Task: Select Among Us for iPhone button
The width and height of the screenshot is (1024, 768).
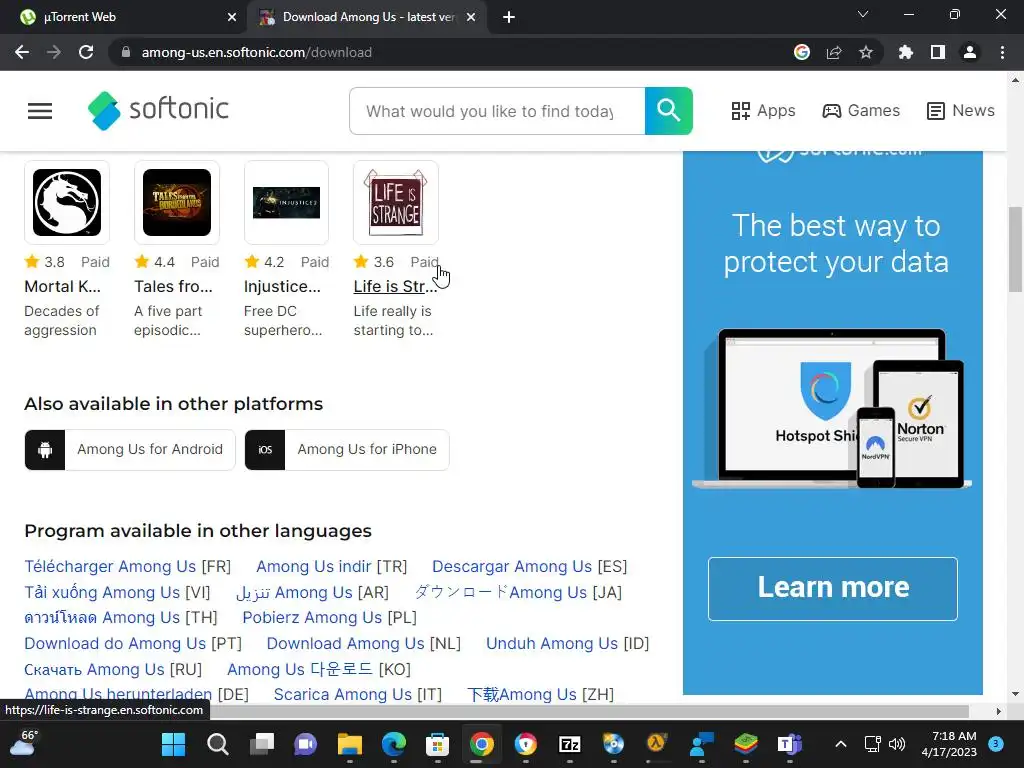Action: tap(347, 449)
